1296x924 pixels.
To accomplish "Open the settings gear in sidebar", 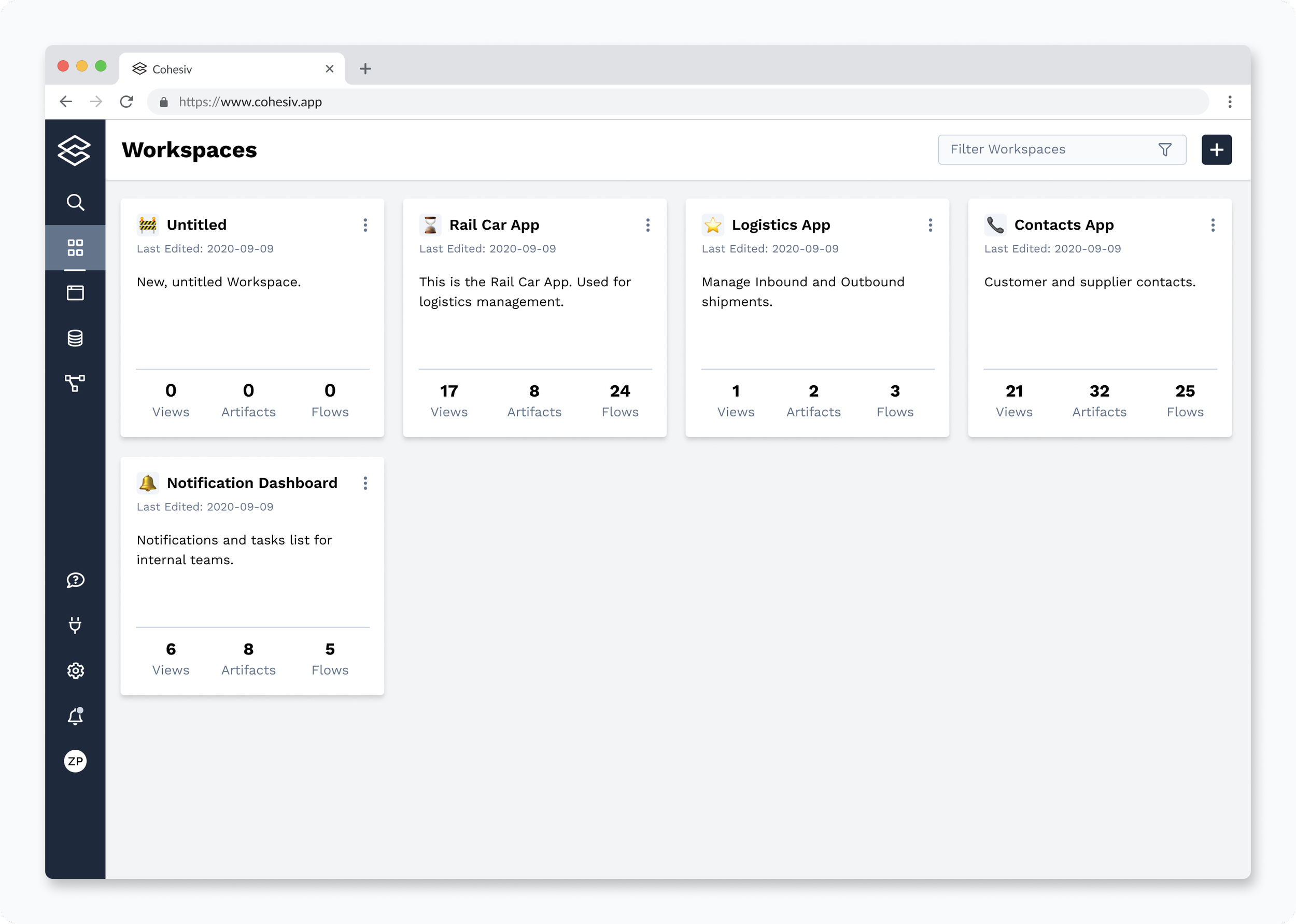I will click(x=75, y=671).
